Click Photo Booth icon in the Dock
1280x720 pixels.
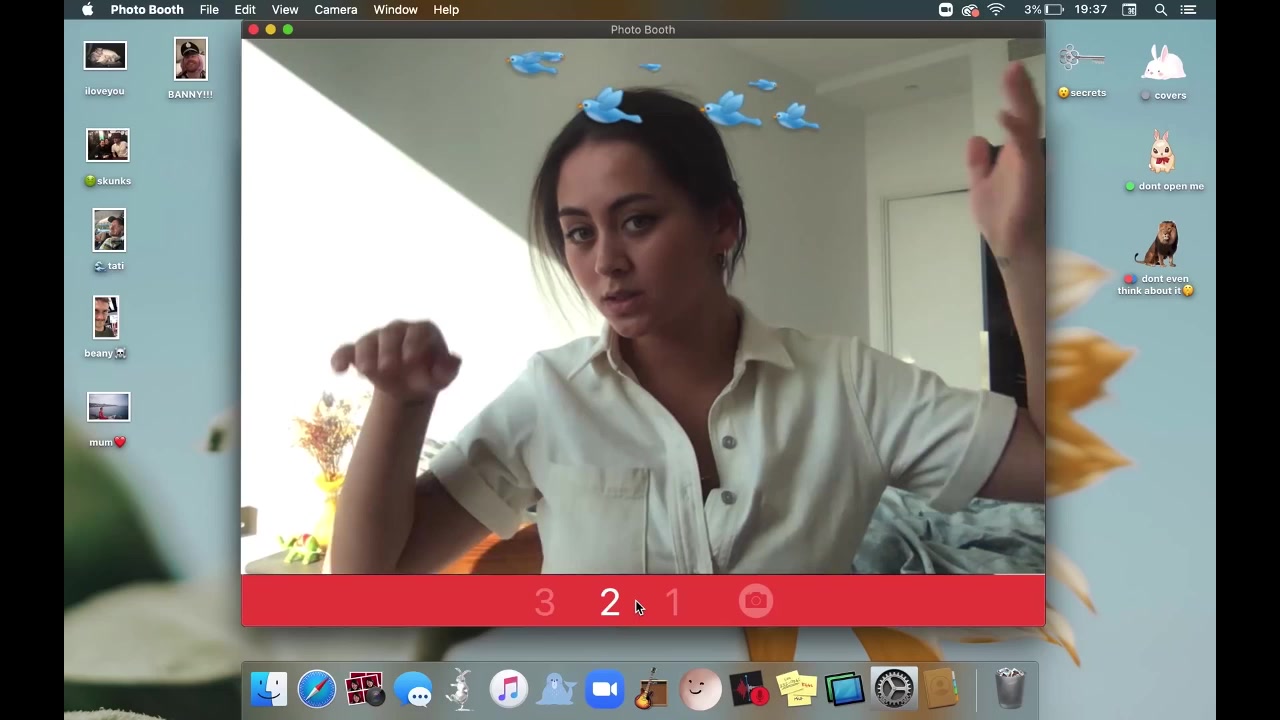click(365, 689)
